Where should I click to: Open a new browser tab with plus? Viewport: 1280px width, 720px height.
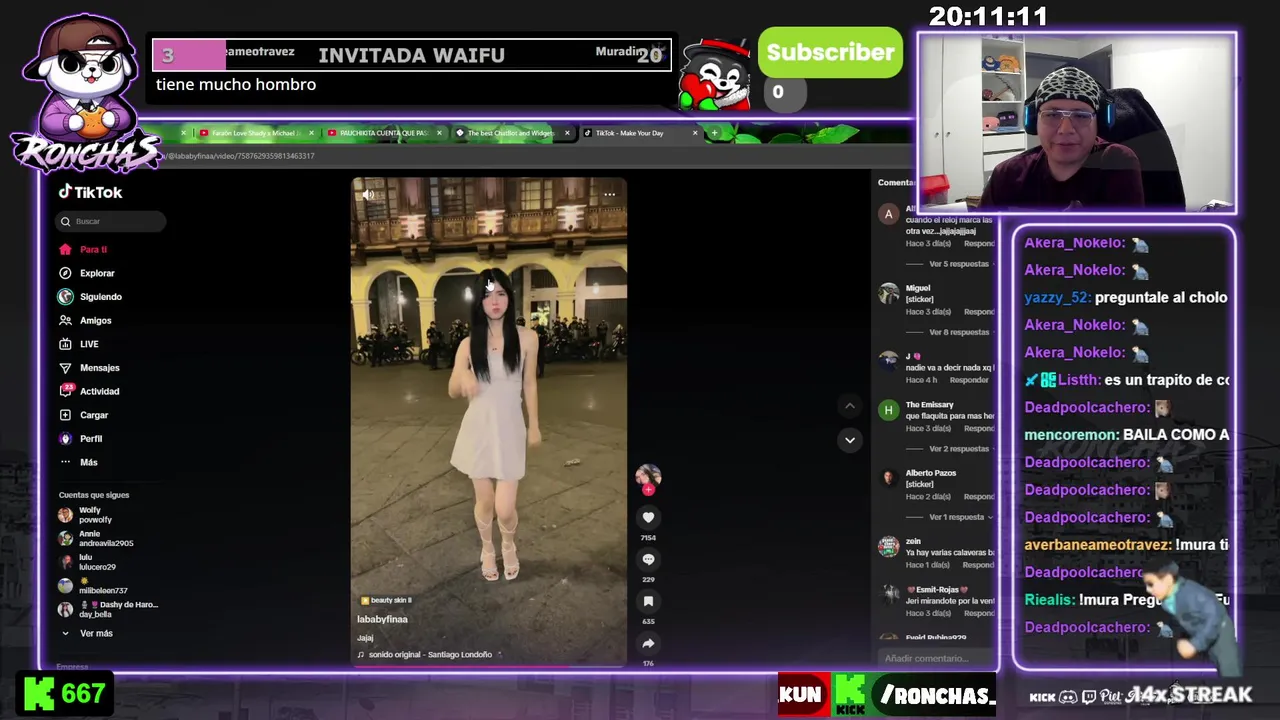[x=714, y=133]
